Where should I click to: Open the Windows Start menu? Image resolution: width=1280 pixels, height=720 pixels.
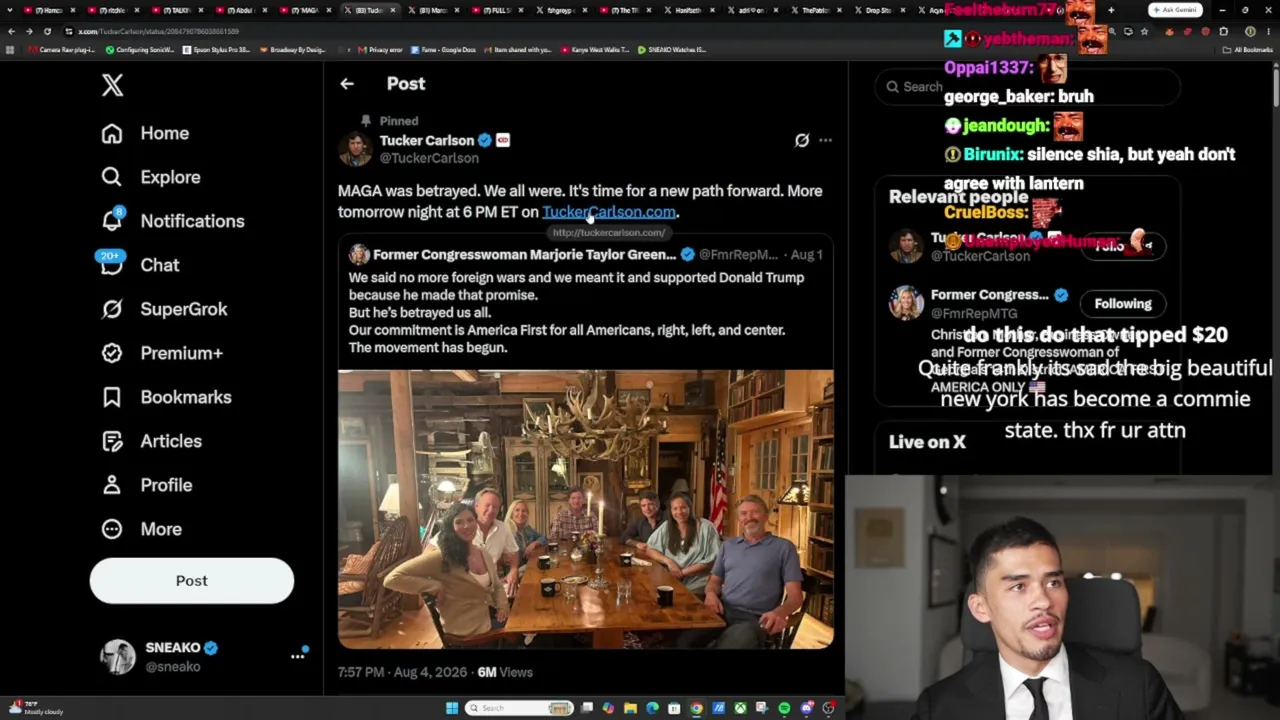coord(452,708)
